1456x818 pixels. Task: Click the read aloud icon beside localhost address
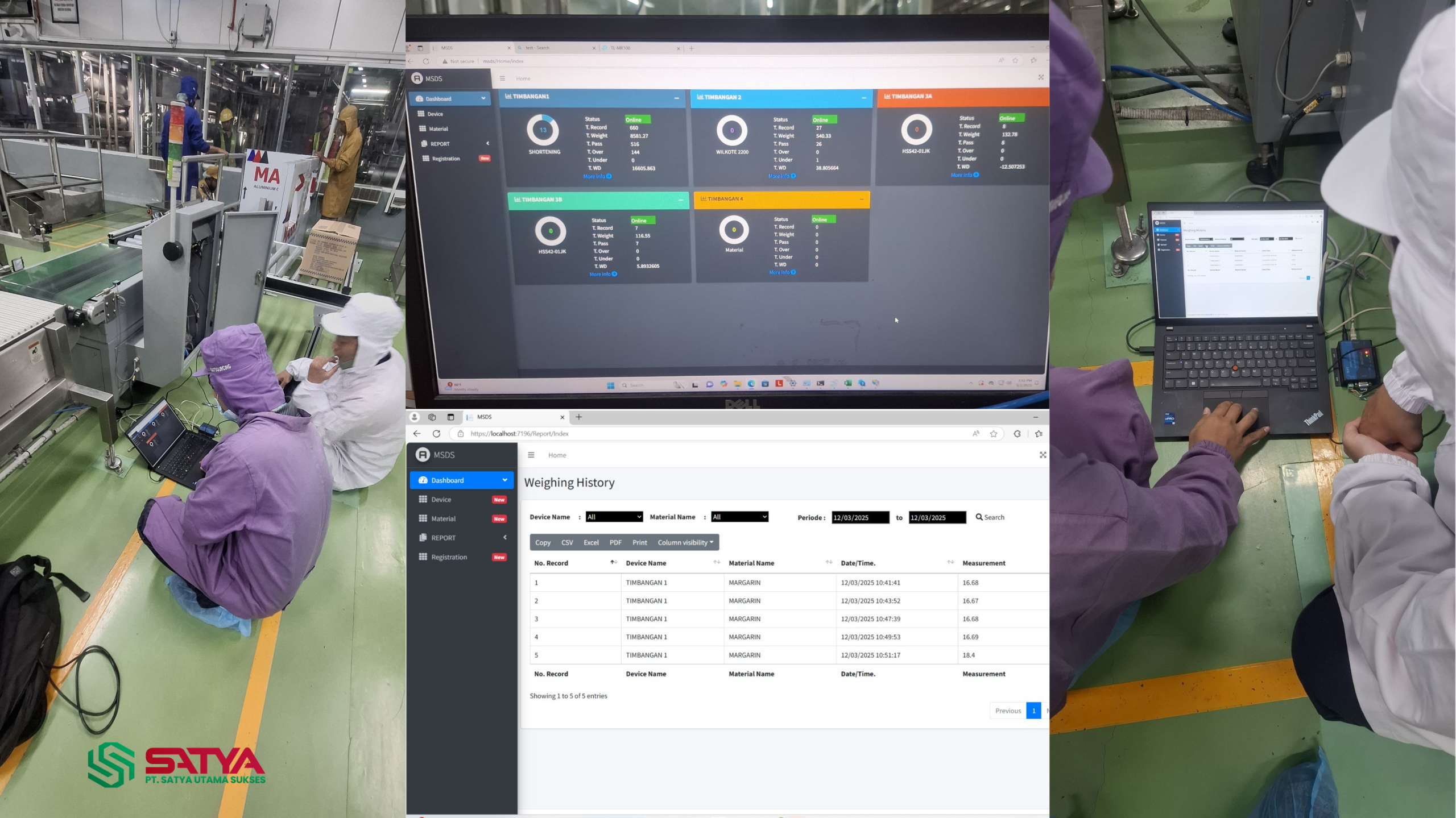point(976,433)
